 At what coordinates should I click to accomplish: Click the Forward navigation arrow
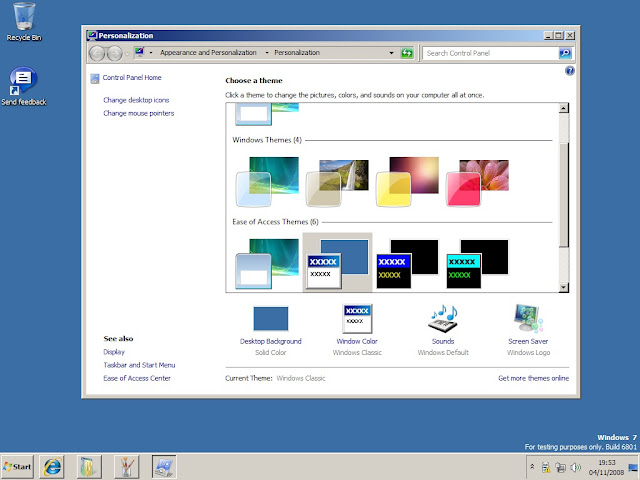(115, 53)
